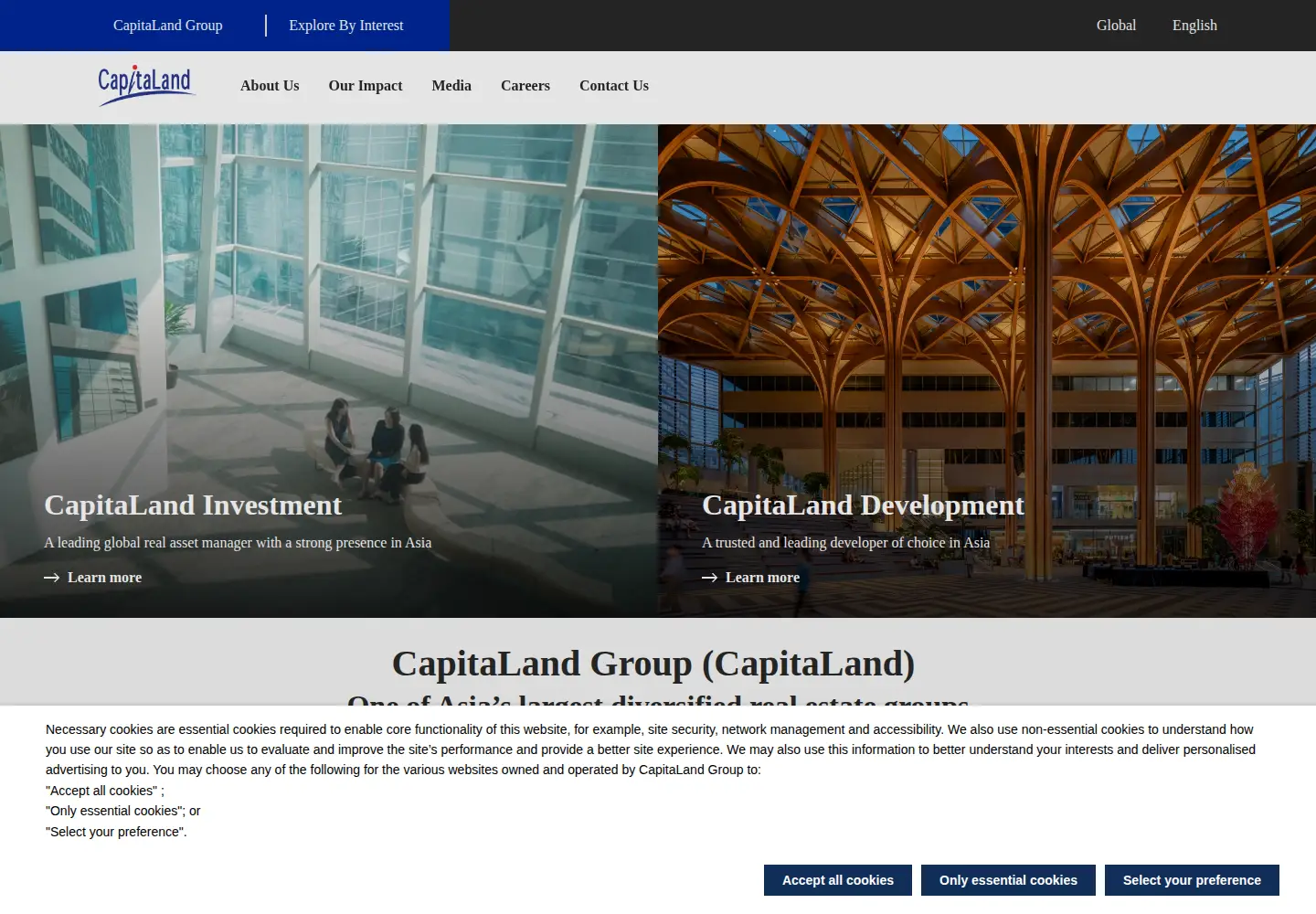Open the Careers menu
The width and height of the screenshot is (1316, 914).
click(x=525, y=86)
